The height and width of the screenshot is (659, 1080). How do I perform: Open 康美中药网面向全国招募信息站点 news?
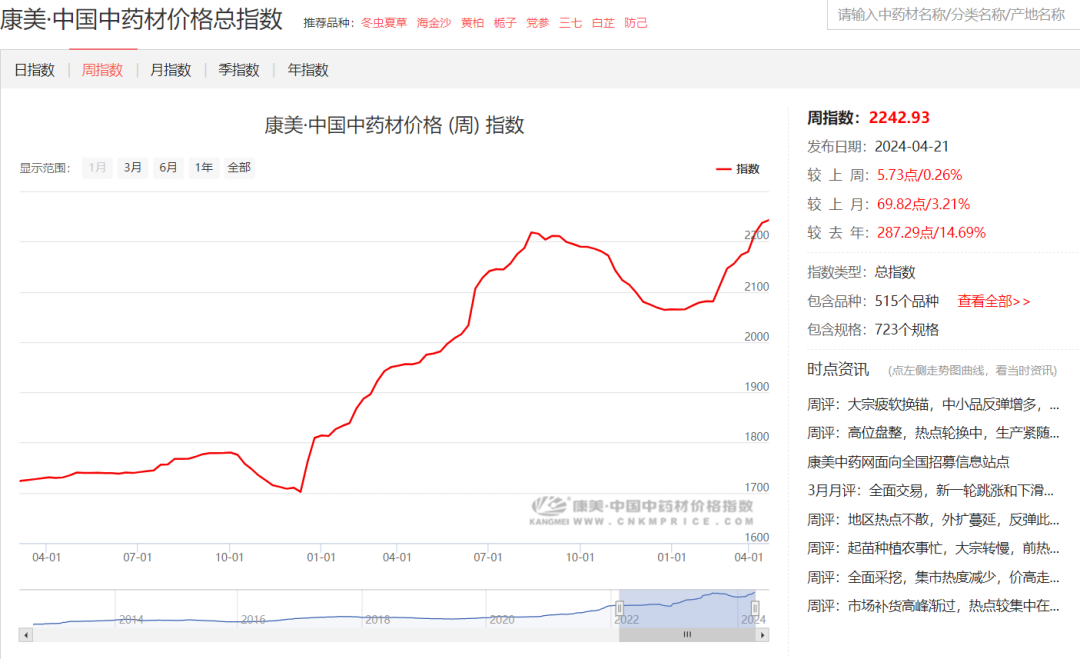[908, 461]
